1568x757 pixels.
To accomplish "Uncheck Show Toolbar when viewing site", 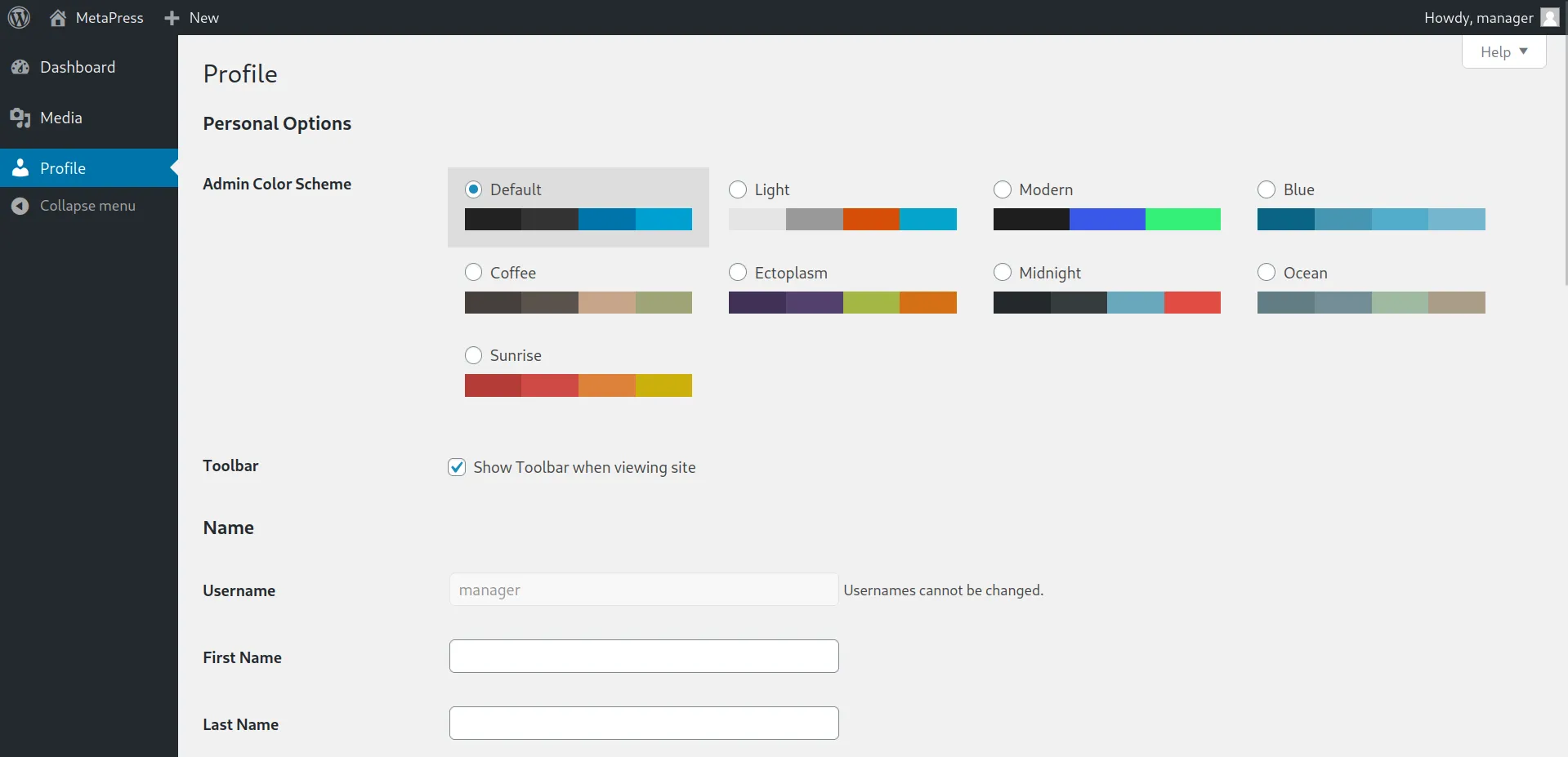I will pos(457,466).
